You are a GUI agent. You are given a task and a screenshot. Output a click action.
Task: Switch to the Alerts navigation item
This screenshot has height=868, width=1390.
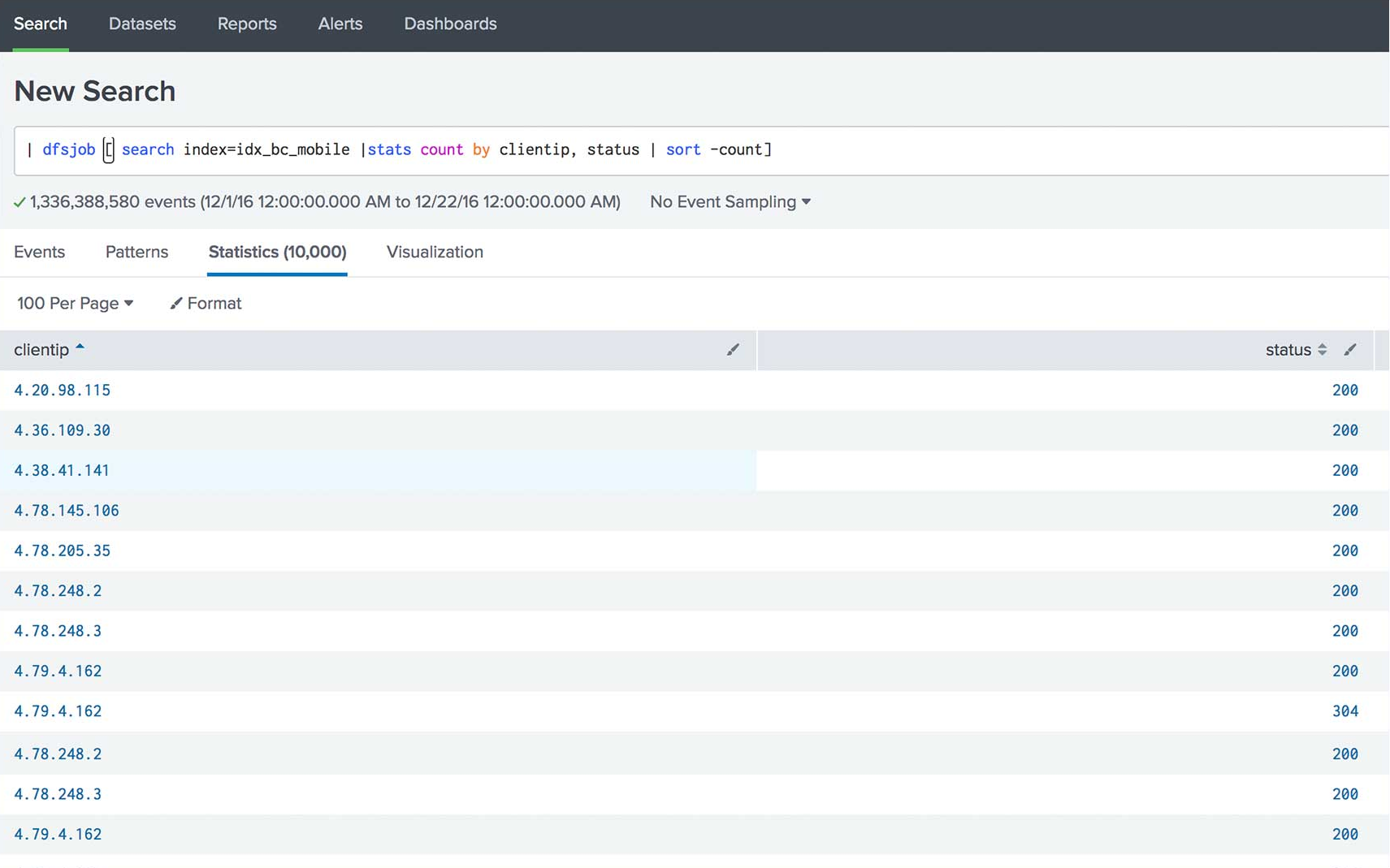(x=340, y=24)
